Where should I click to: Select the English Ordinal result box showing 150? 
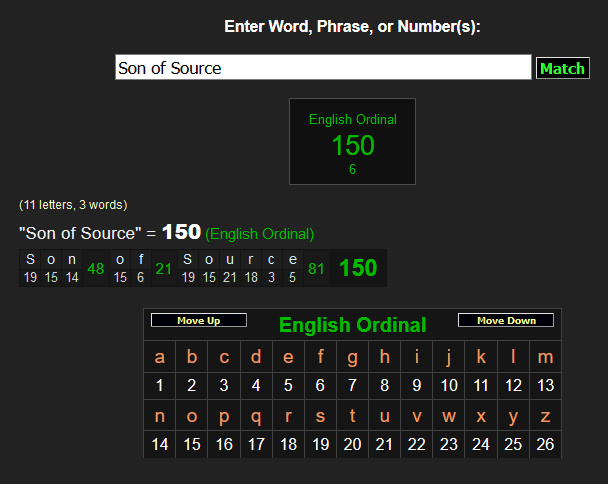[352, 141]
